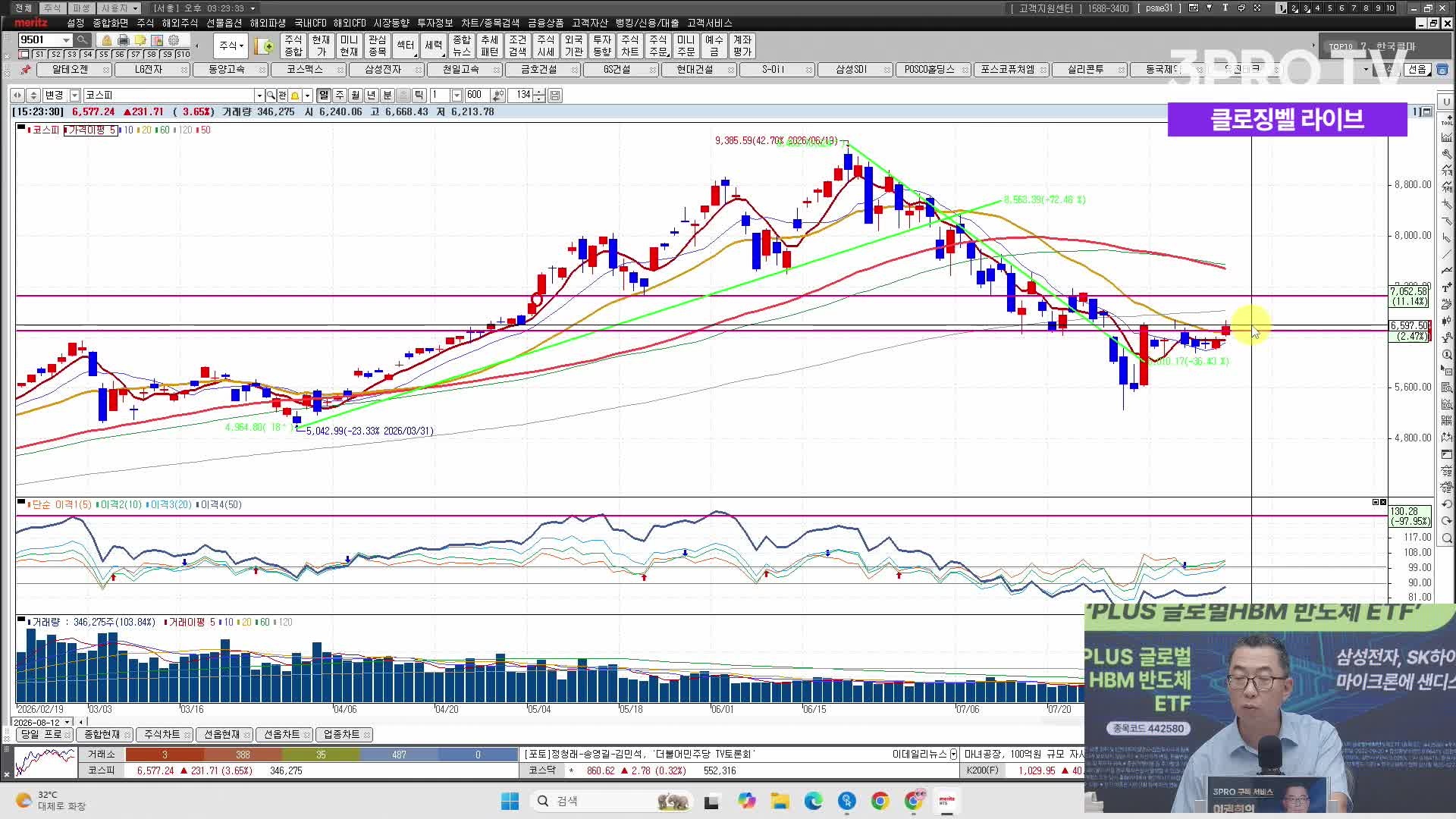
Task: Open the 9501 screen-number dropdown
Action: 67,40
